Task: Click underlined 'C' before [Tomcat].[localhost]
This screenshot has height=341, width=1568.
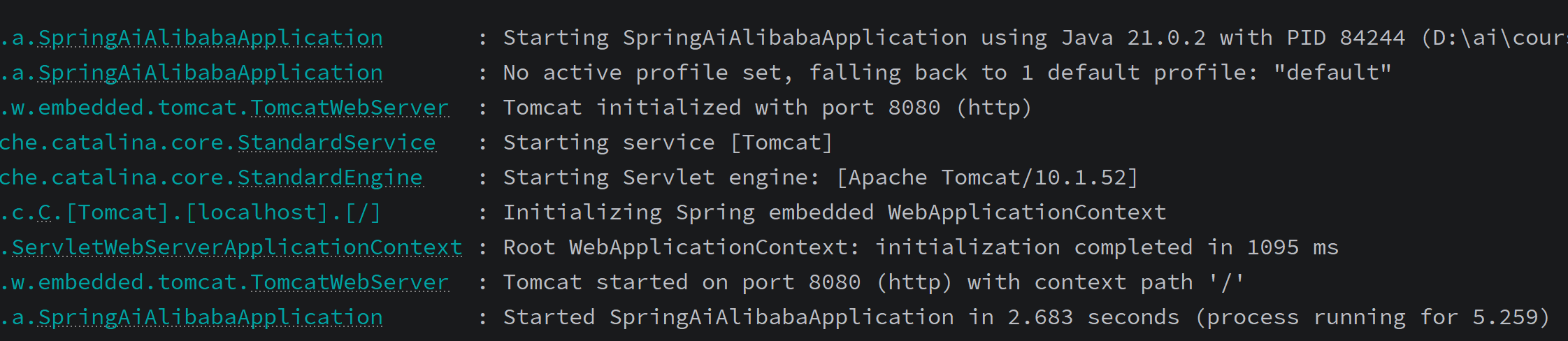Action: pos(45,212)
